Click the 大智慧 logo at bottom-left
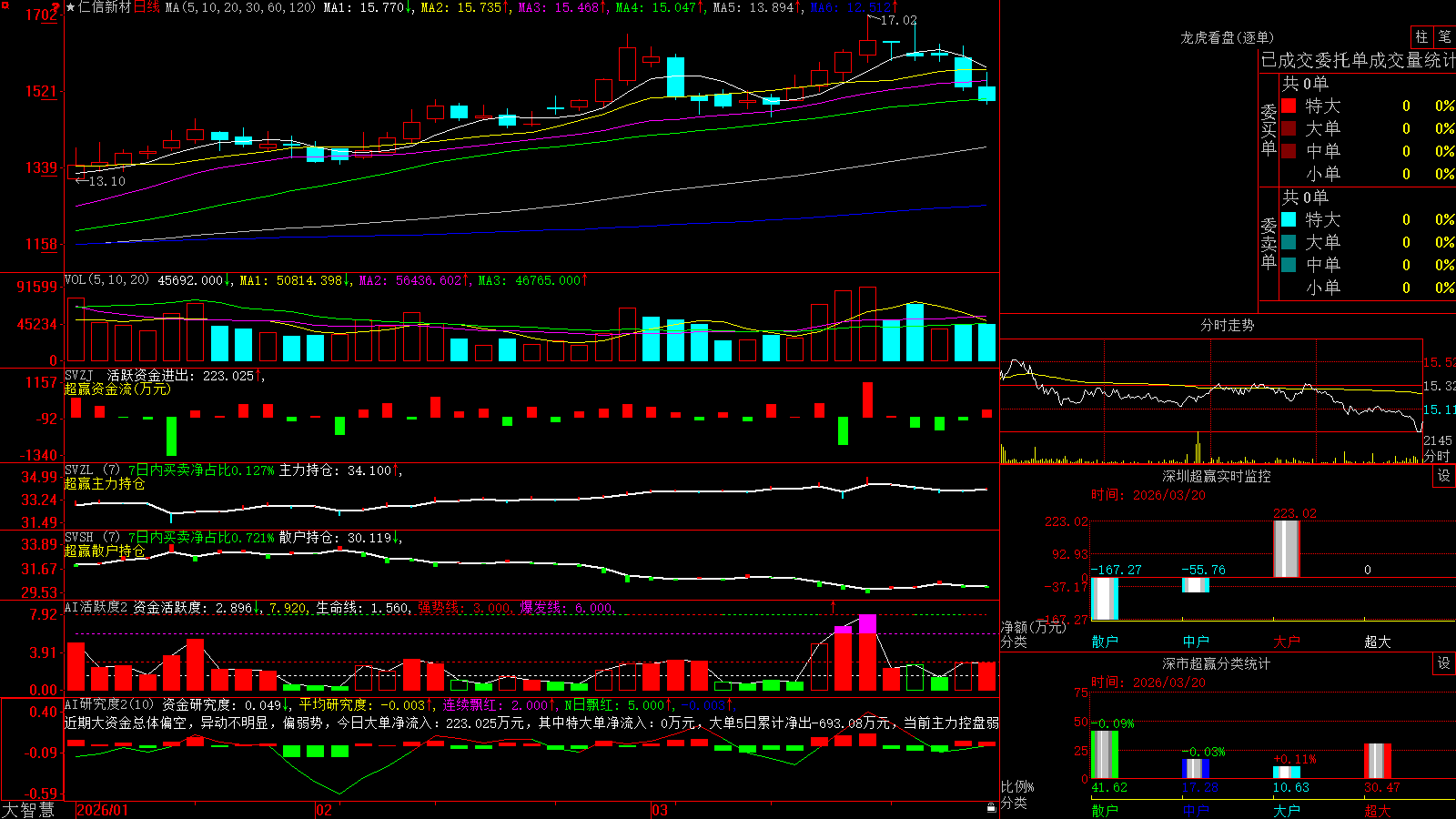This screenshot has height=819, width=1456. [28, 810]
